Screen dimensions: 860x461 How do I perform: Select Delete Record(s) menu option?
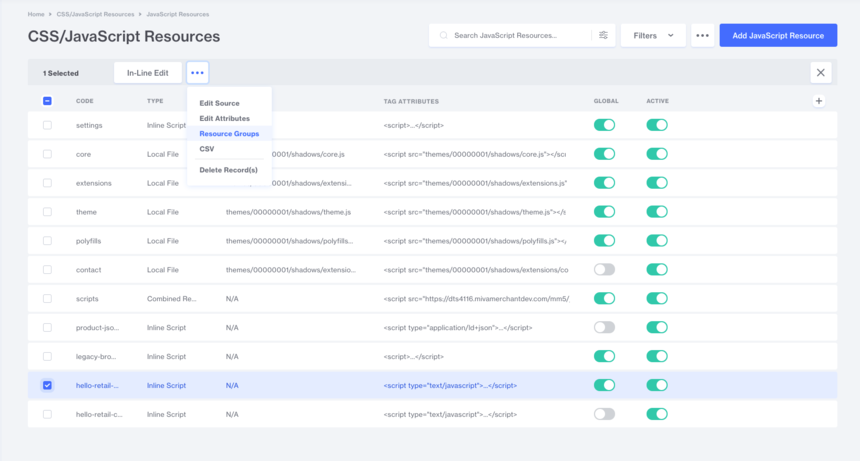(228, 170)
